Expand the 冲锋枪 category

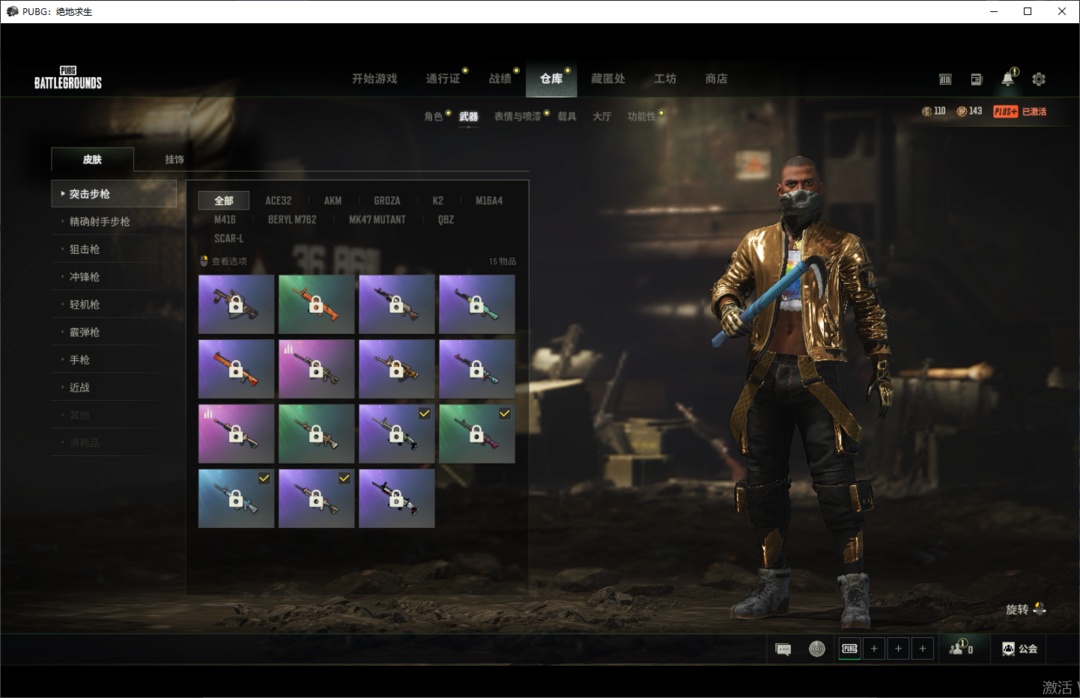coord(114,277)
